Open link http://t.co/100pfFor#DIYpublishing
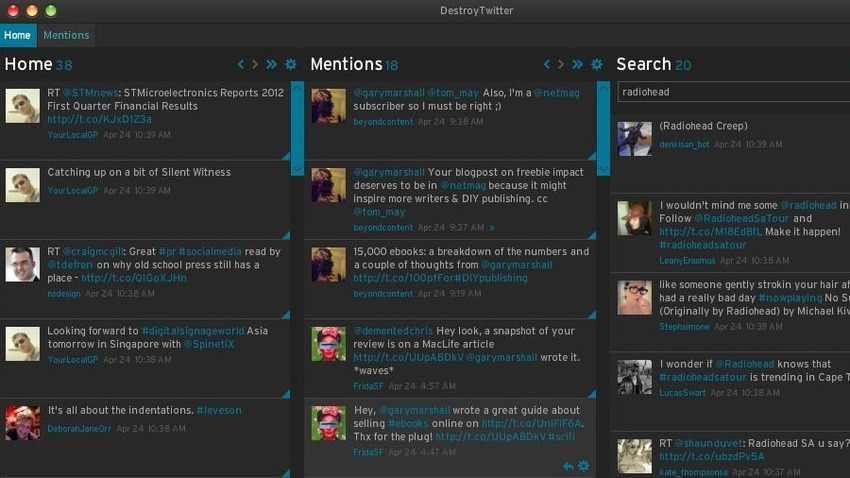850x478 pixels. coord(440,278)
